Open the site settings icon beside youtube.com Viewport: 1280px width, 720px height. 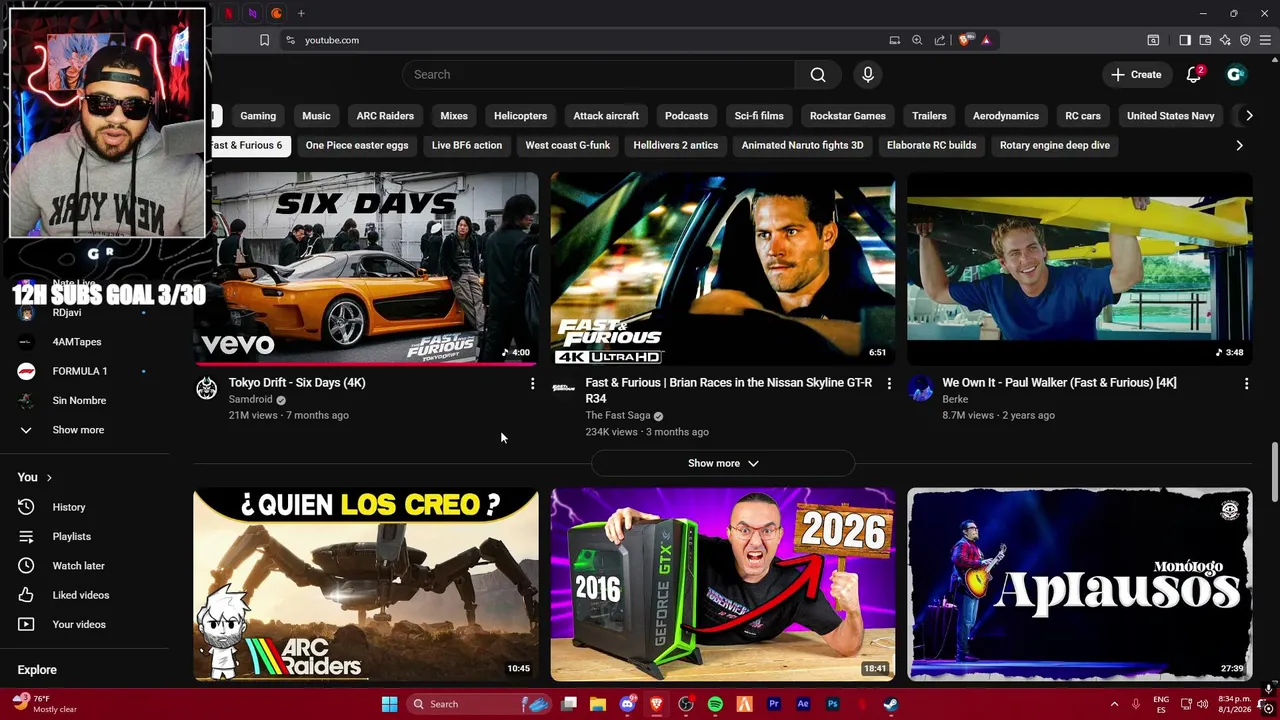click(x=290, y=40)
